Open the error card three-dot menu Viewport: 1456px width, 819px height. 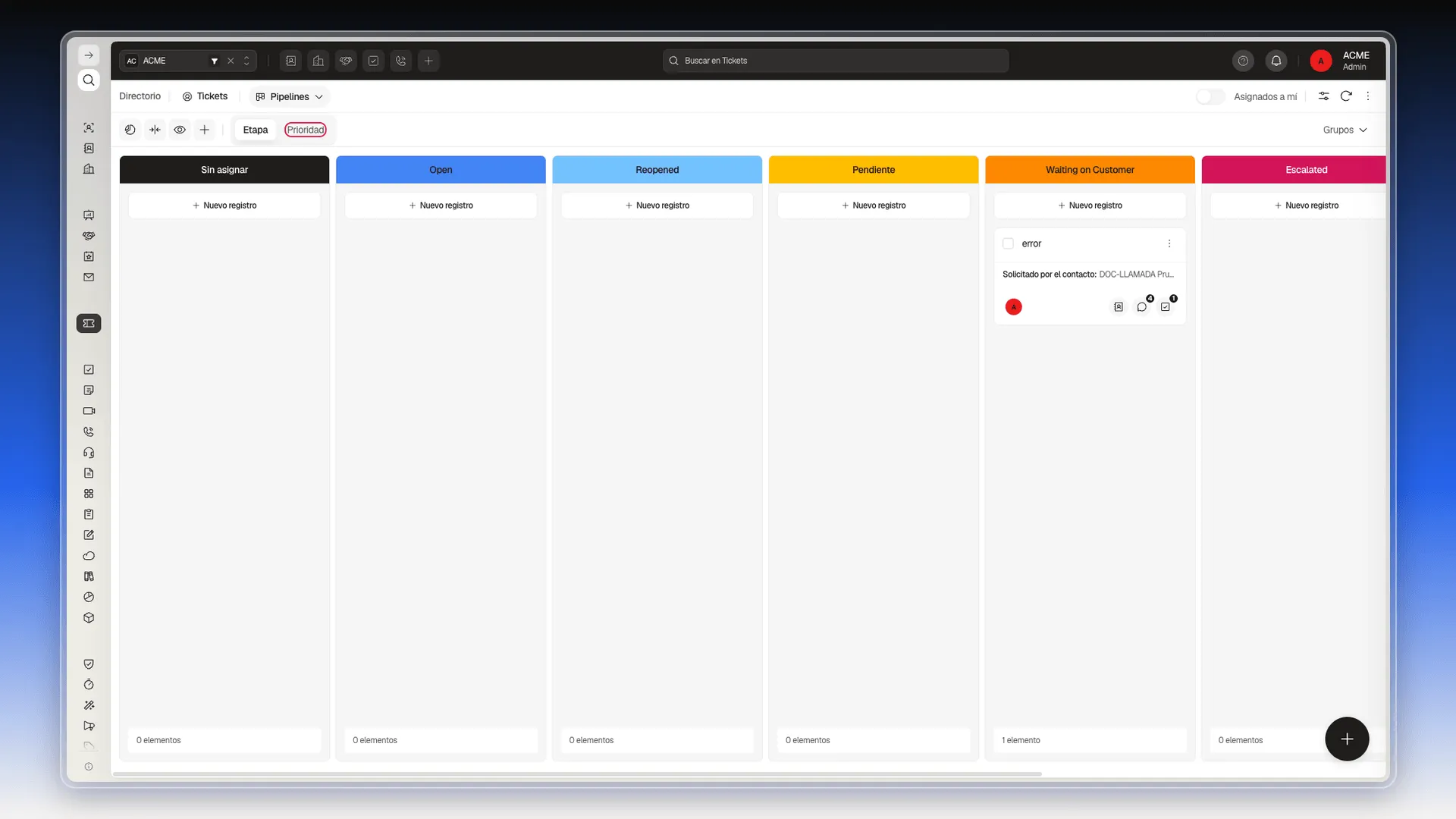pyautogui.click(x=1169, y=243)
